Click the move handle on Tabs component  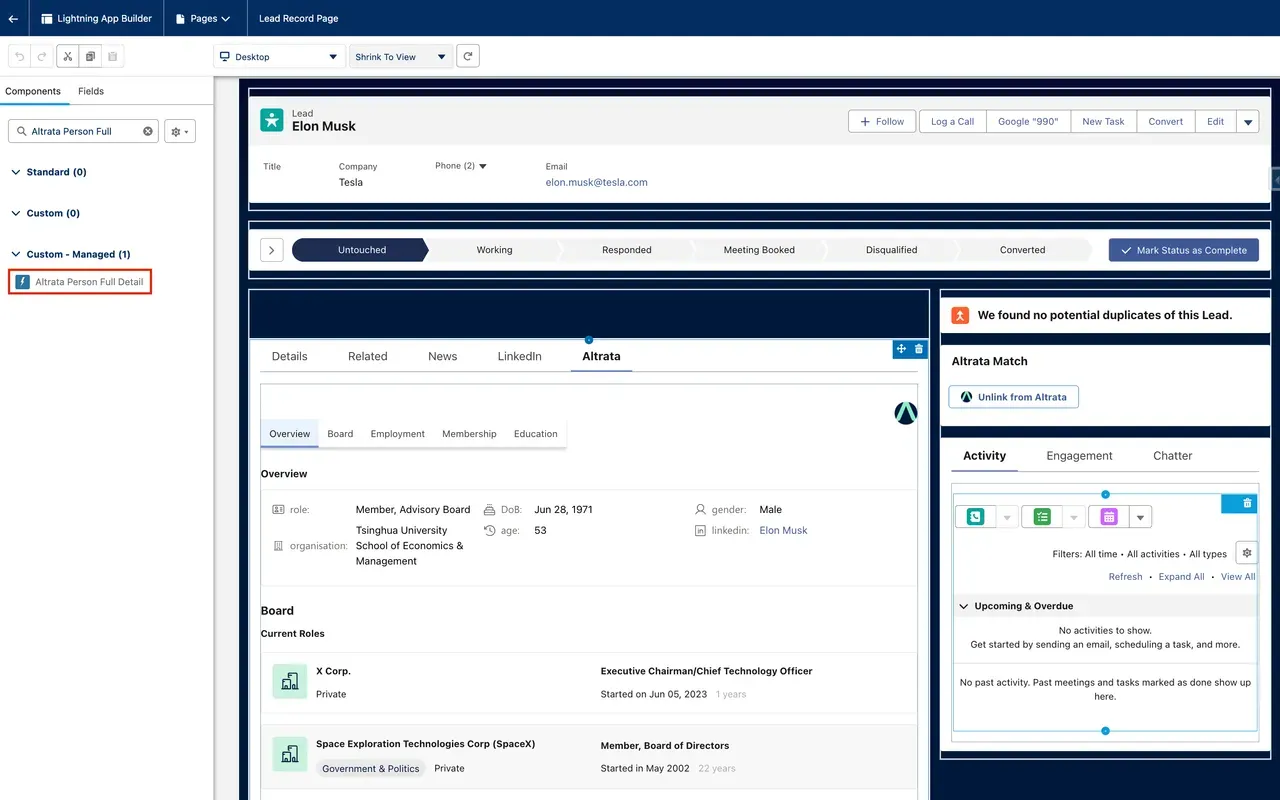click(901, 349)
